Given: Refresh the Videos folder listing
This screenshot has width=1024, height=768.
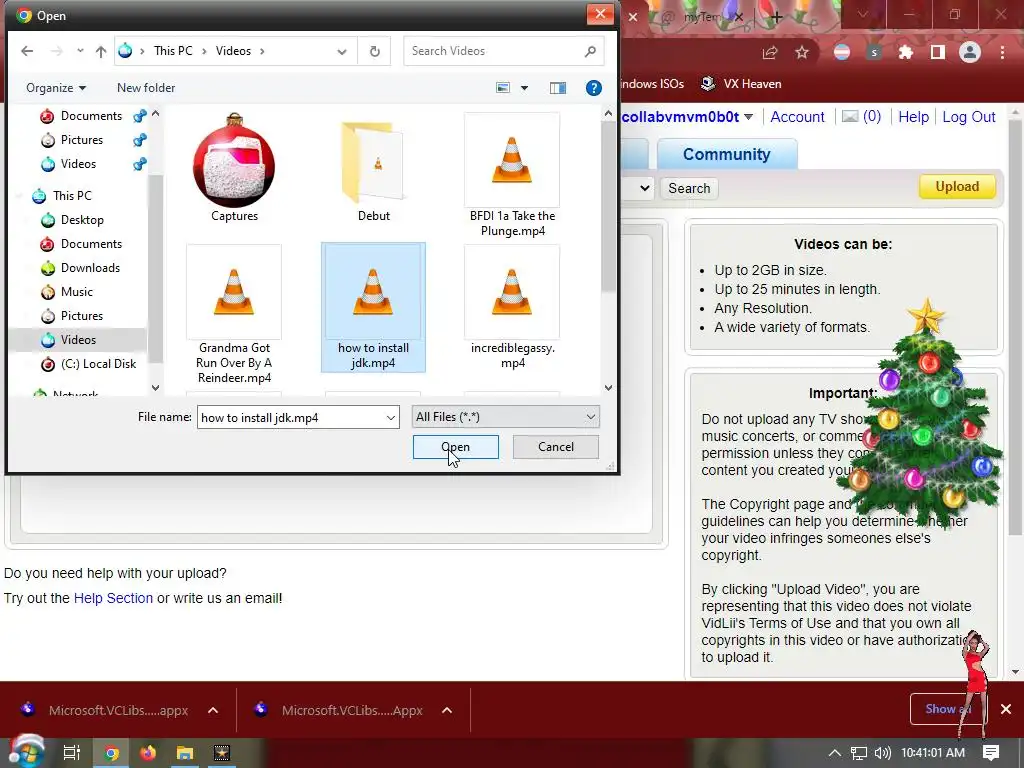Looking at the screenshot, I should click(x=374, y=51).
